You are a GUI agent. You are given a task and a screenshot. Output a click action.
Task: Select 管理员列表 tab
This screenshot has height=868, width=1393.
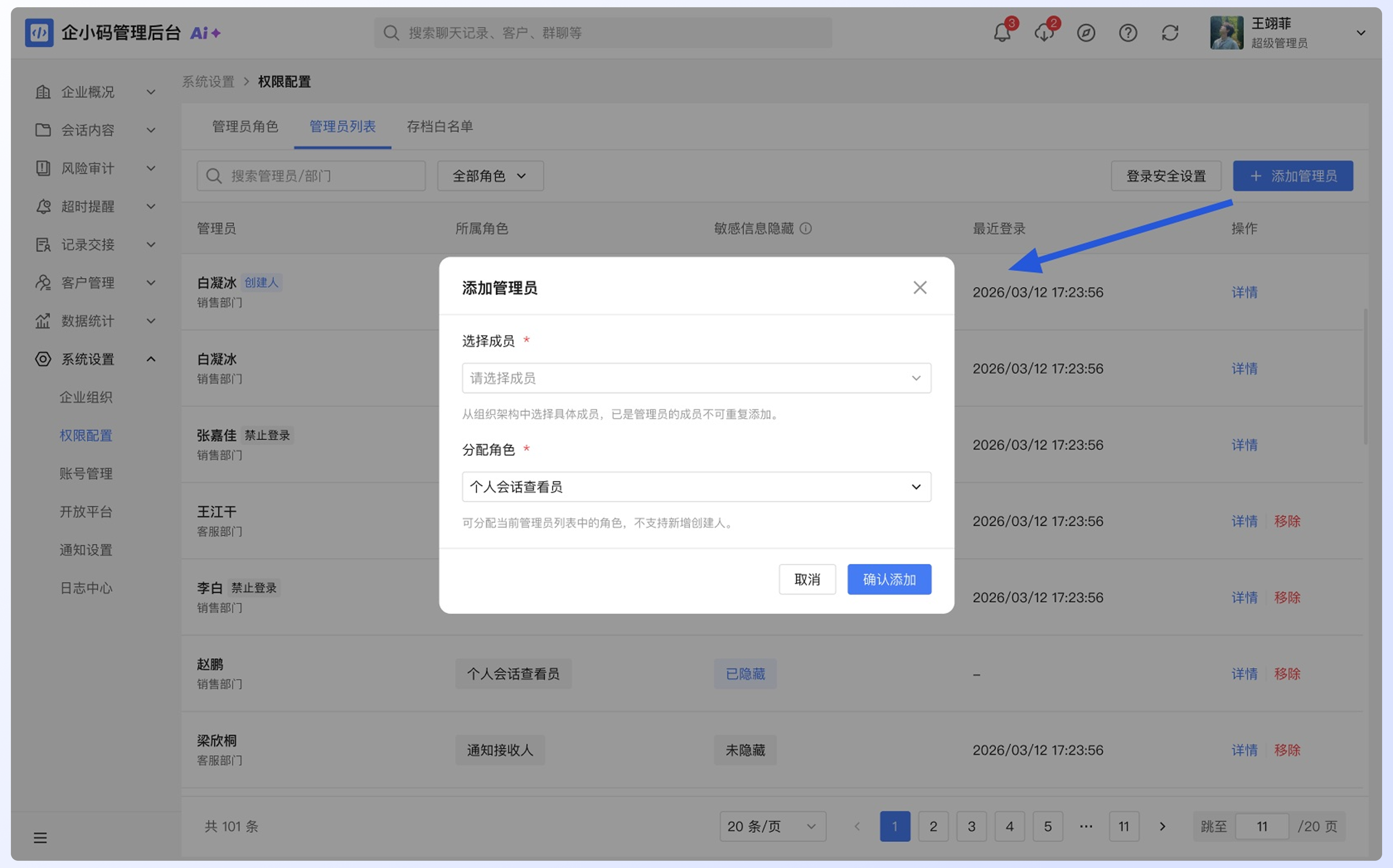click(x=342, y=126)
